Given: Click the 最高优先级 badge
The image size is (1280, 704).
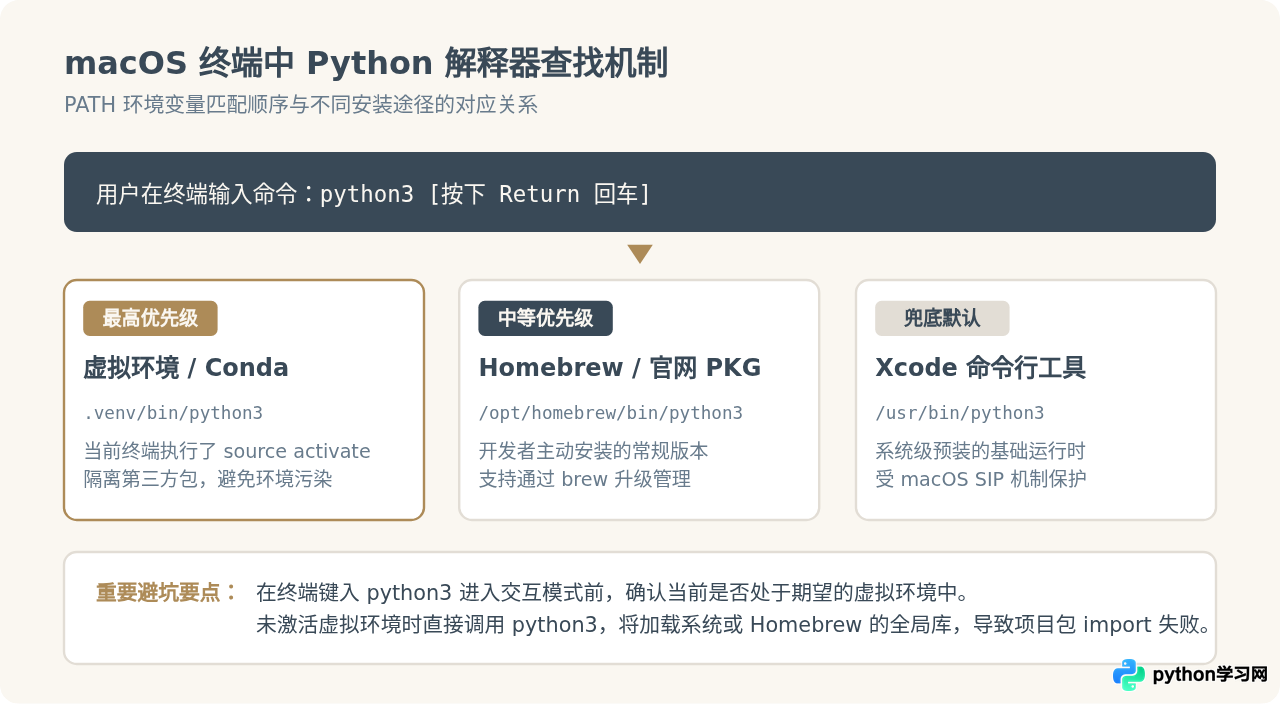Looking at the screenshot, I should pos(150,318).
